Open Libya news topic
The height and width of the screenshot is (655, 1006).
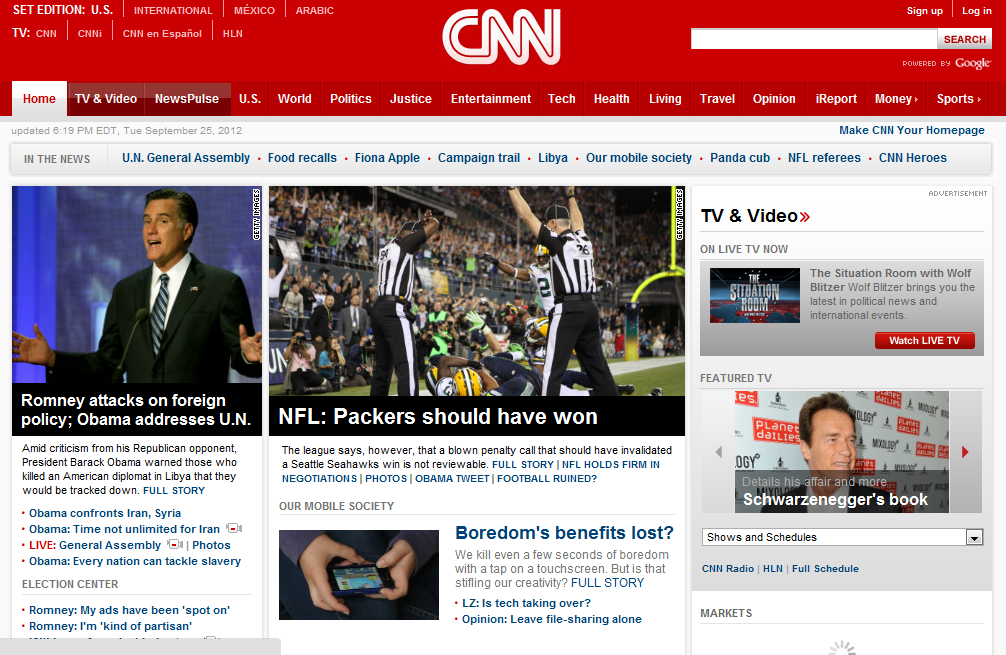(553, 158)
